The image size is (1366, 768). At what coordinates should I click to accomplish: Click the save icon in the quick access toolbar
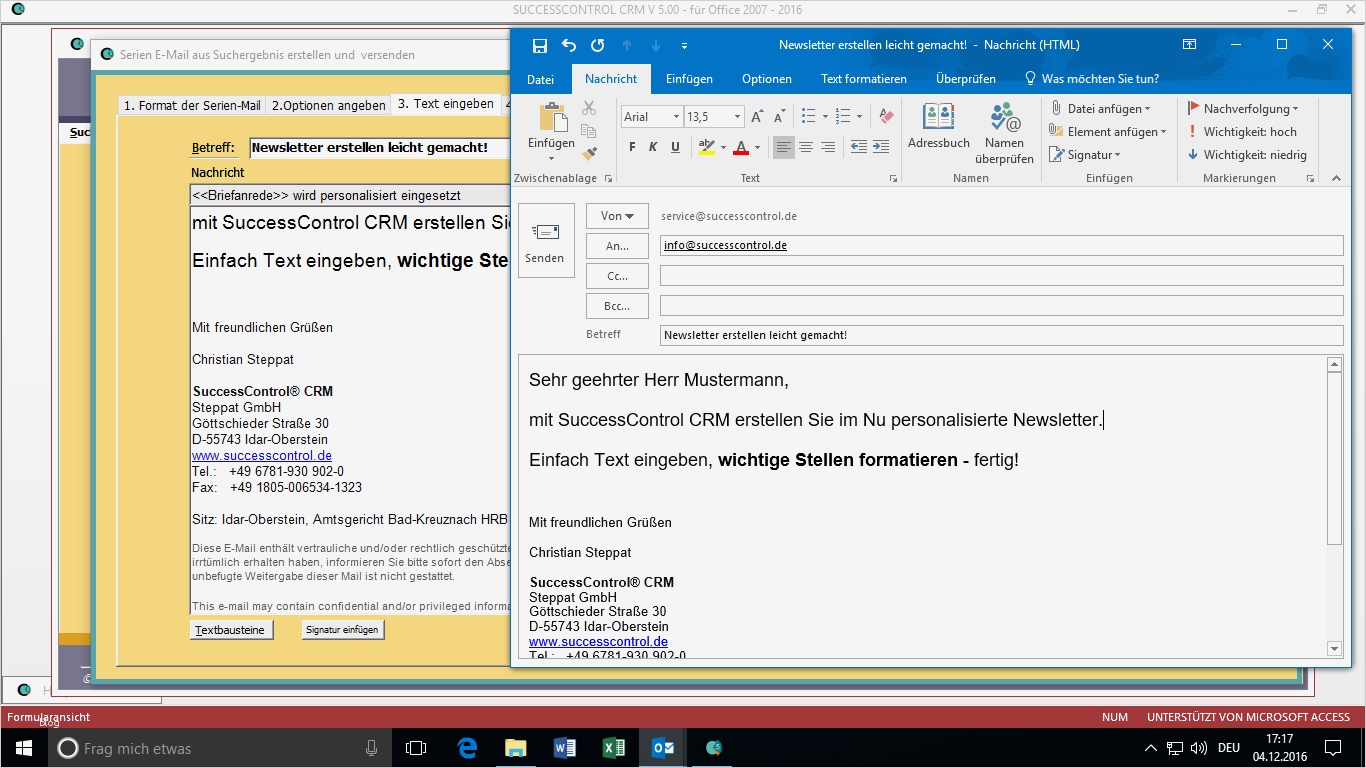click(x=540, y=45)
